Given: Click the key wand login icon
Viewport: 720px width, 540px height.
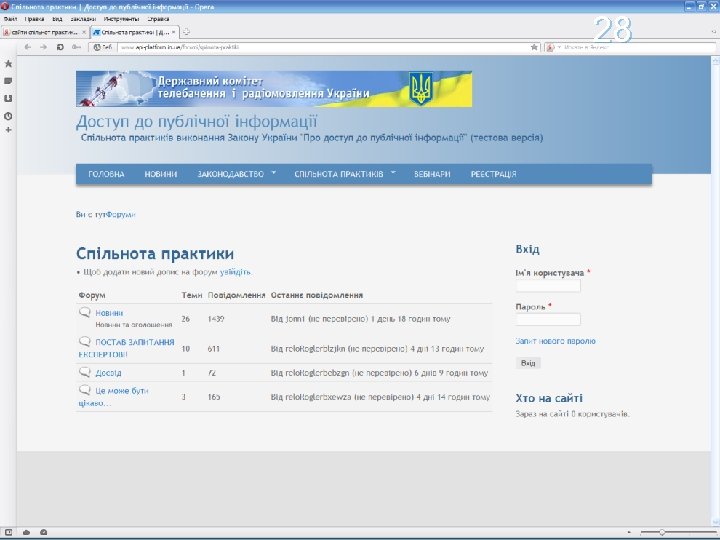Looking at the screenshot, I should pos(77,47).
